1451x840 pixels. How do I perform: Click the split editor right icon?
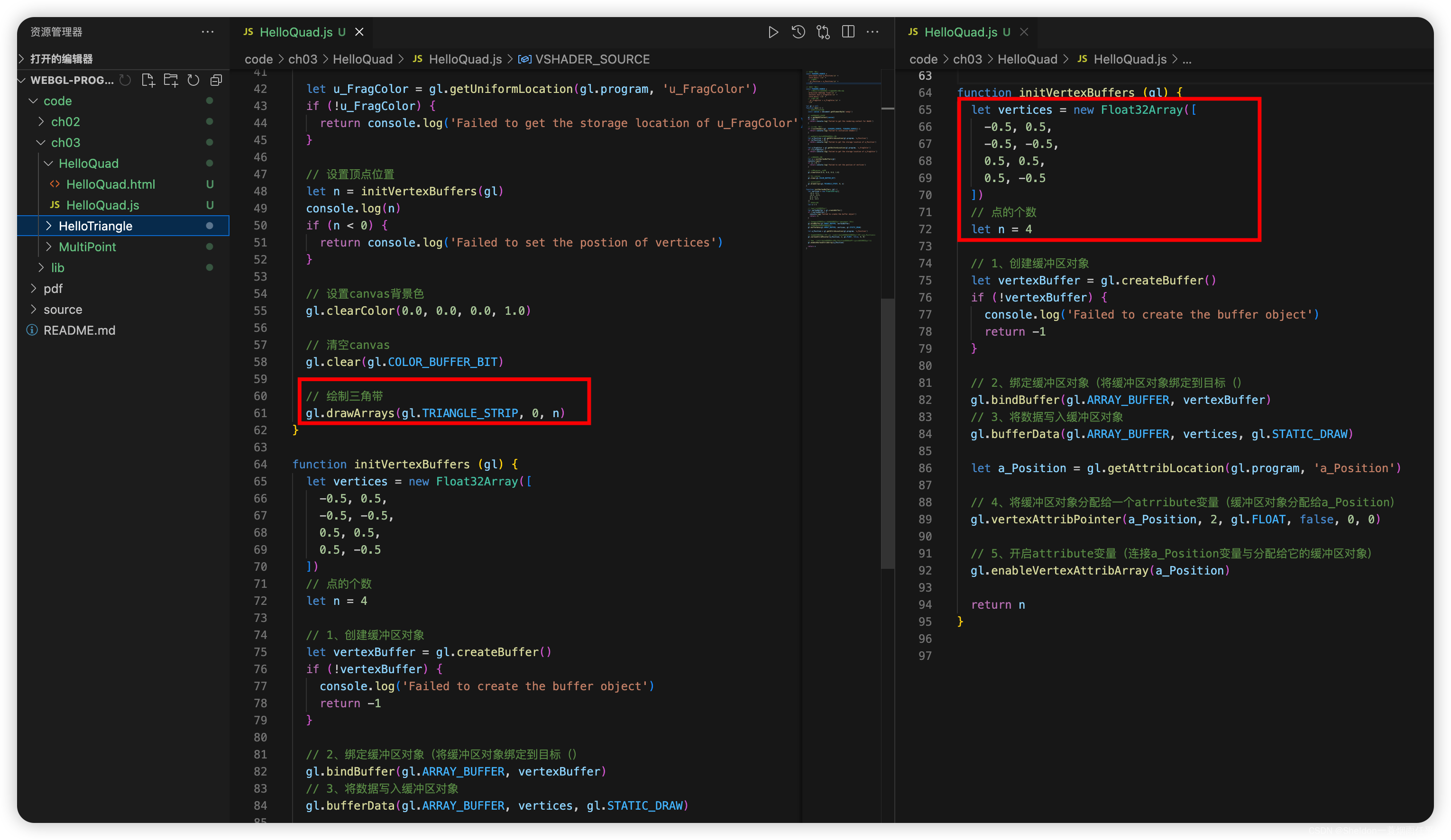848,32
